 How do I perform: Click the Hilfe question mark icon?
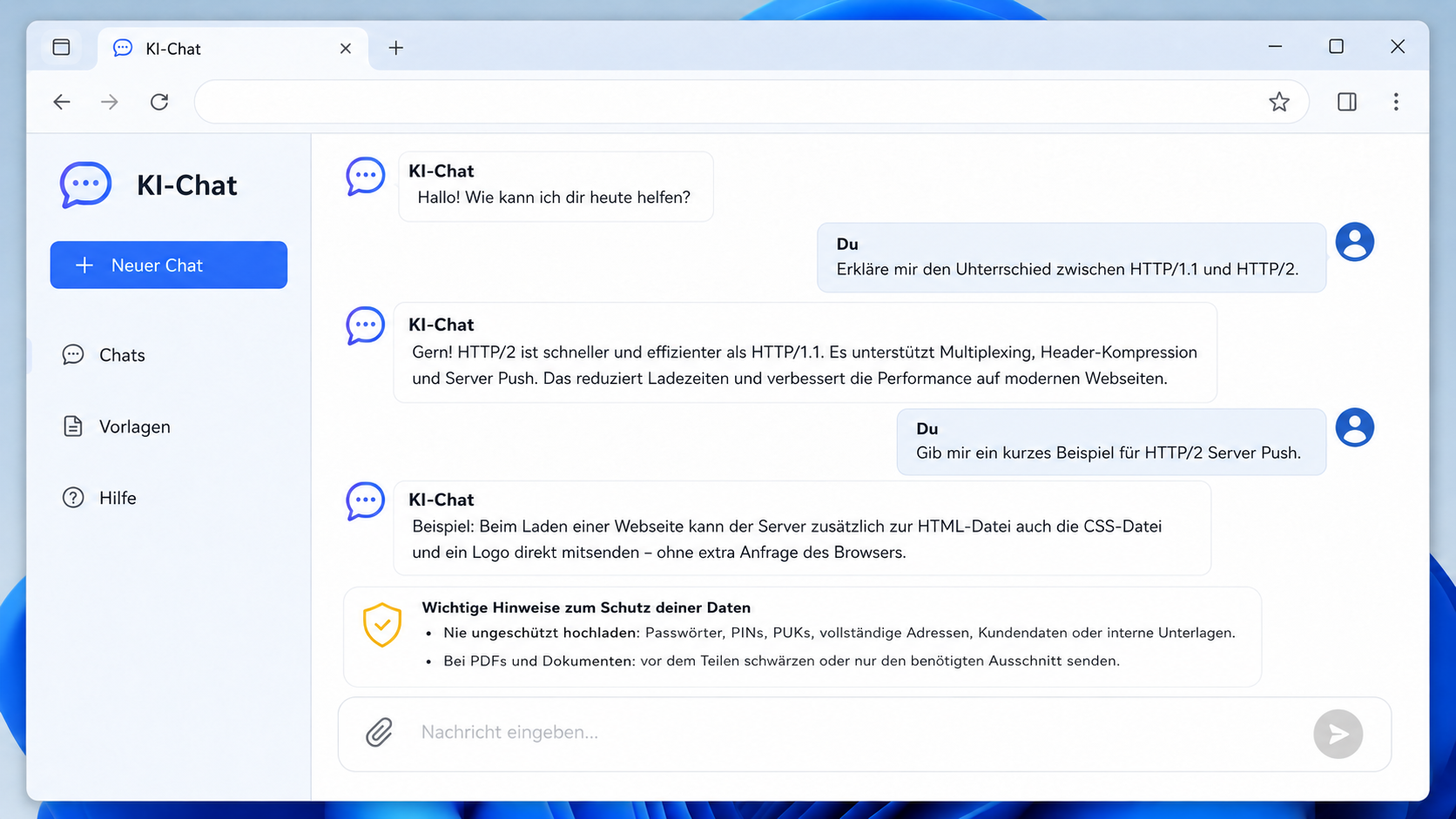(73, 498)
